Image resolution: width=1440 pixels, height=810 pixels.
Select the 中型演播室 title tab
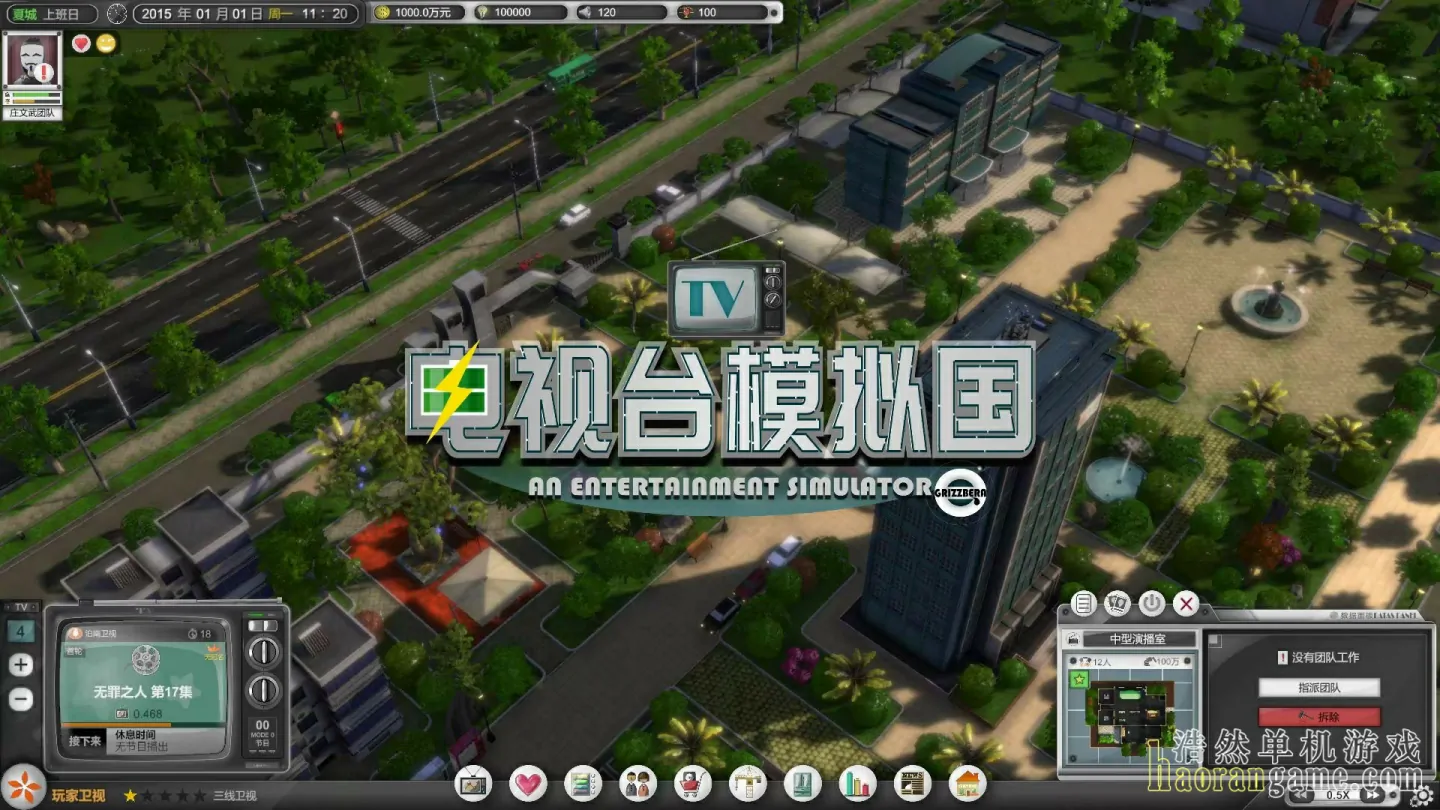tap(1139, 639)
